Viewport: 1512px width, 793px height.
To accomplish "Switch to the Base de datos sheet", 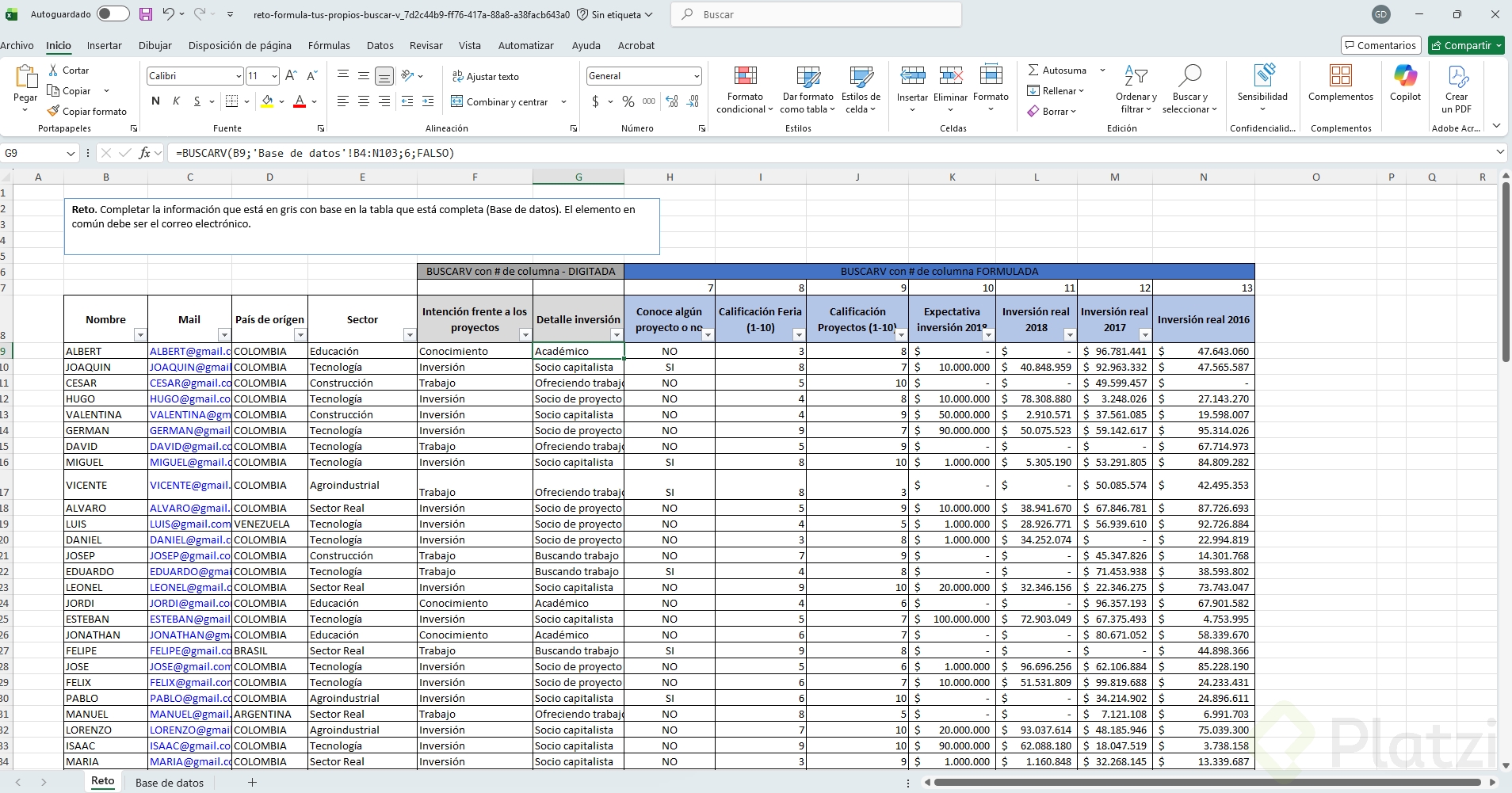I will [x=170, y=783].
